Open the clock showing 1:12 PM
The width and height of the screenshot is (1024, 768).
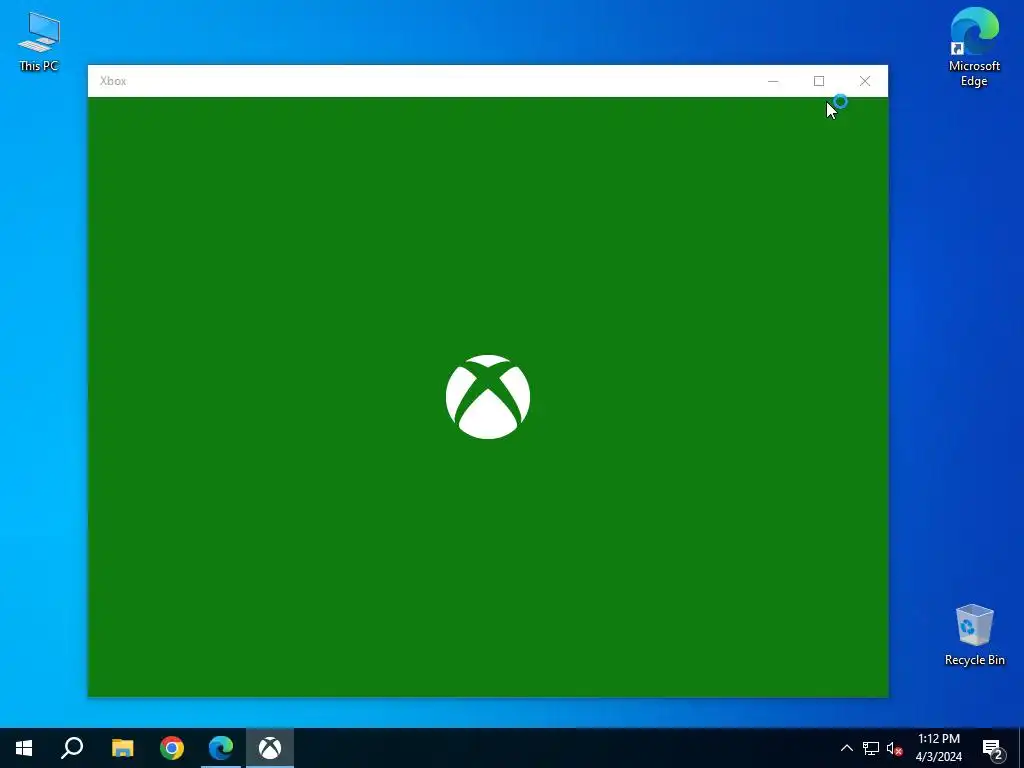click(x=938, y=748)
